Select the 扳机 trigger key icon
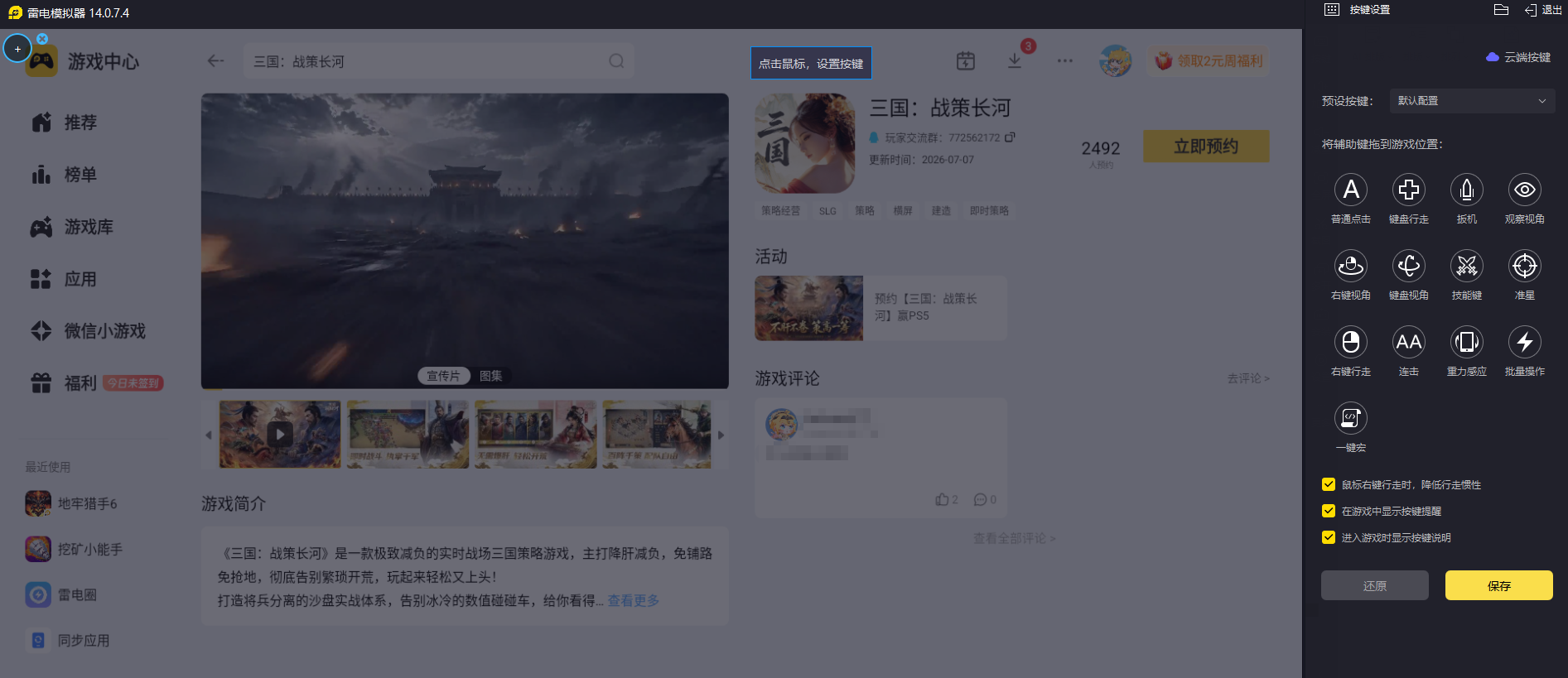The height and width of the screenshot is (678, 1568). pos(1467,190)
